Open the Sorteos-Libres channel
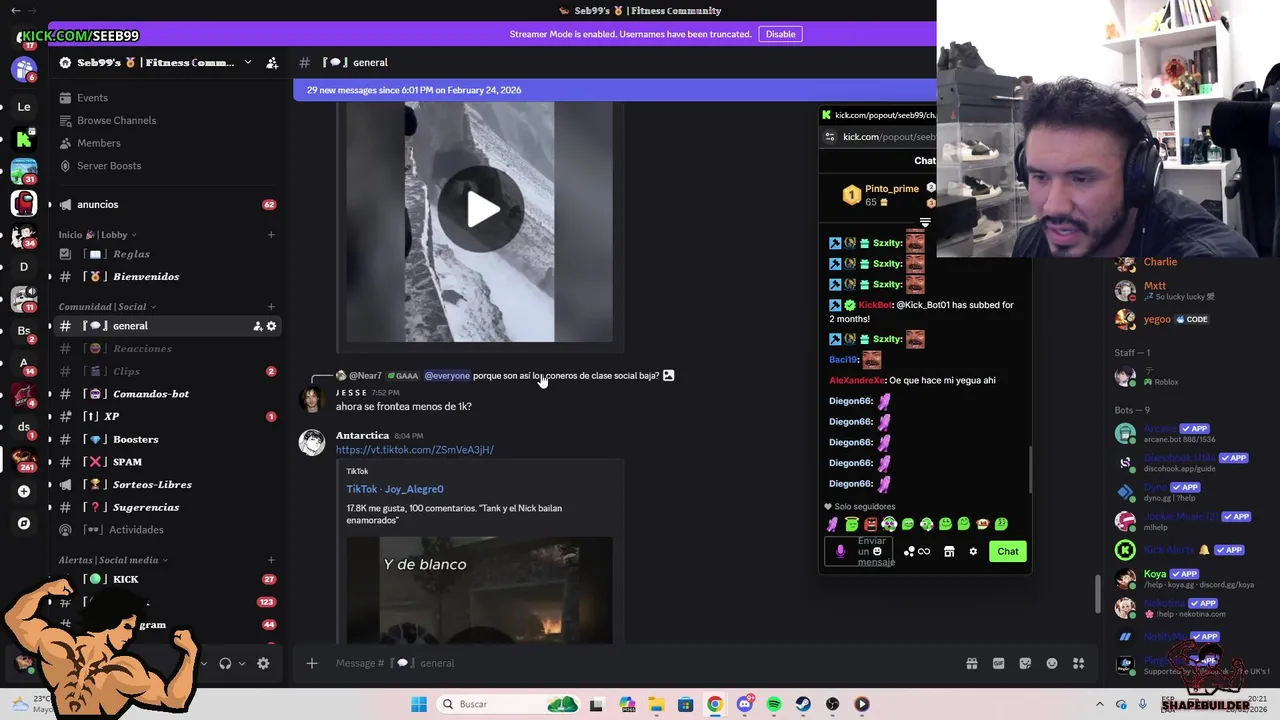Viewport: 1280px width, 720px height. point(152,485)
